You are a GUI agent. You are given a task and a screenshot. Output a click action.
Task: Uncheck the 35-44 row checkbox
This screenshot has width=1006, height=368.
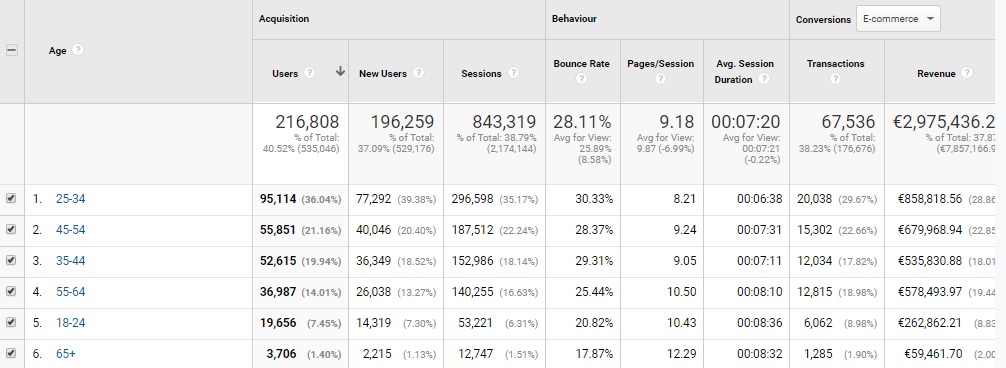(x=11, y=260)
